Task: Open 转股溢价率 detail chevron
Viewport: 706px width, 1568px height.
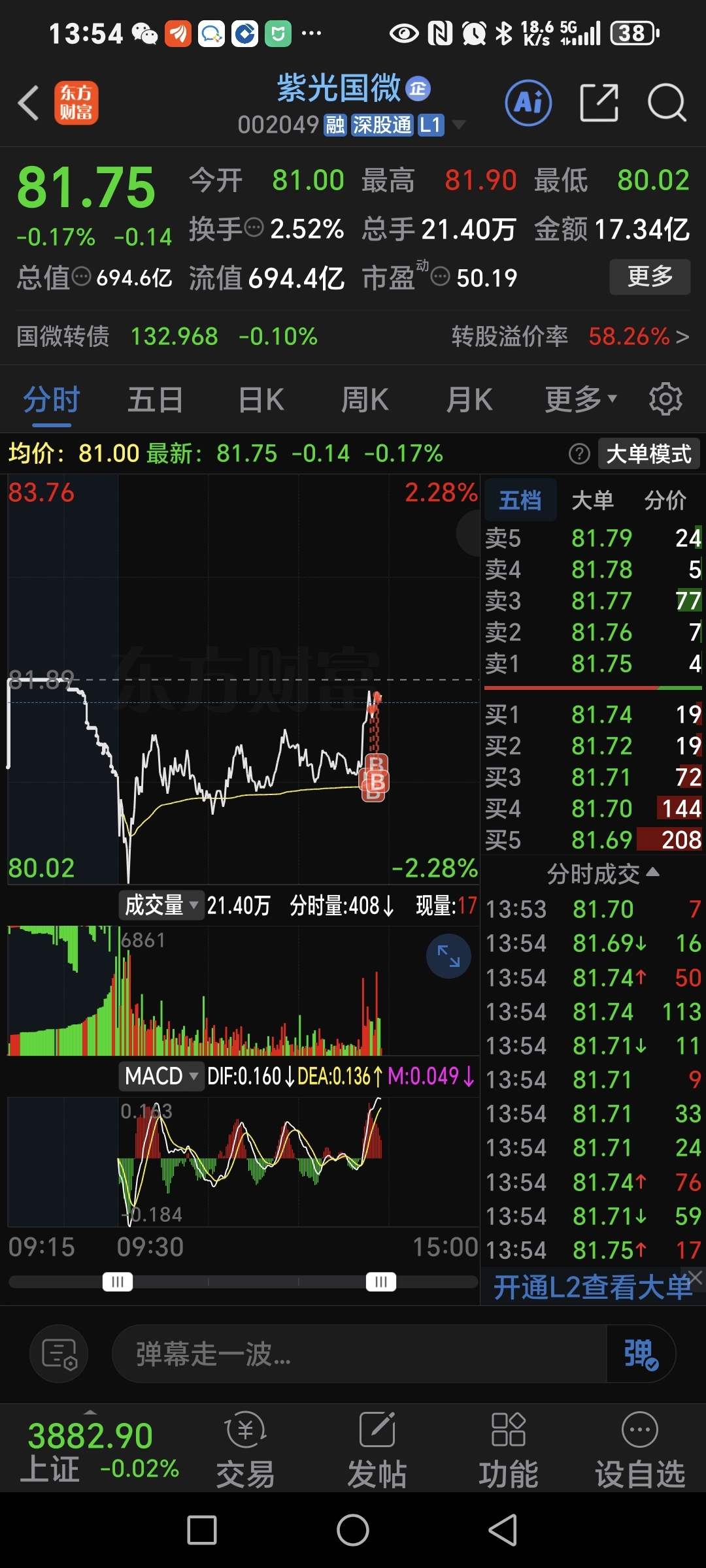Action: (682, 336)
